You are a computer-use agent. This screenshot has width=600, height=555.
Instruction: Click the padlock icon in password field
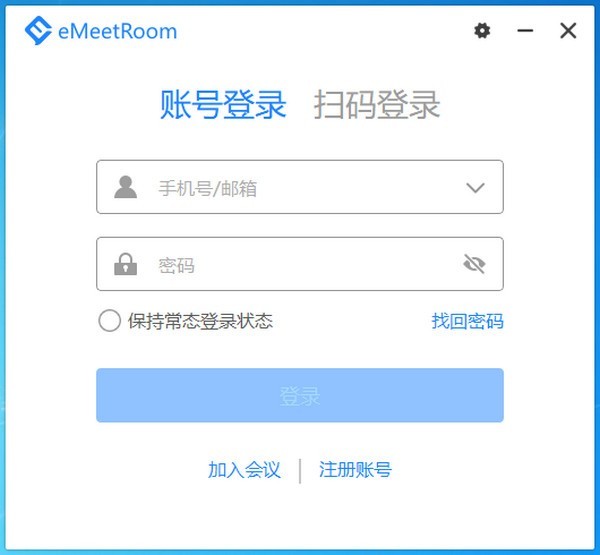click(126, 264)
